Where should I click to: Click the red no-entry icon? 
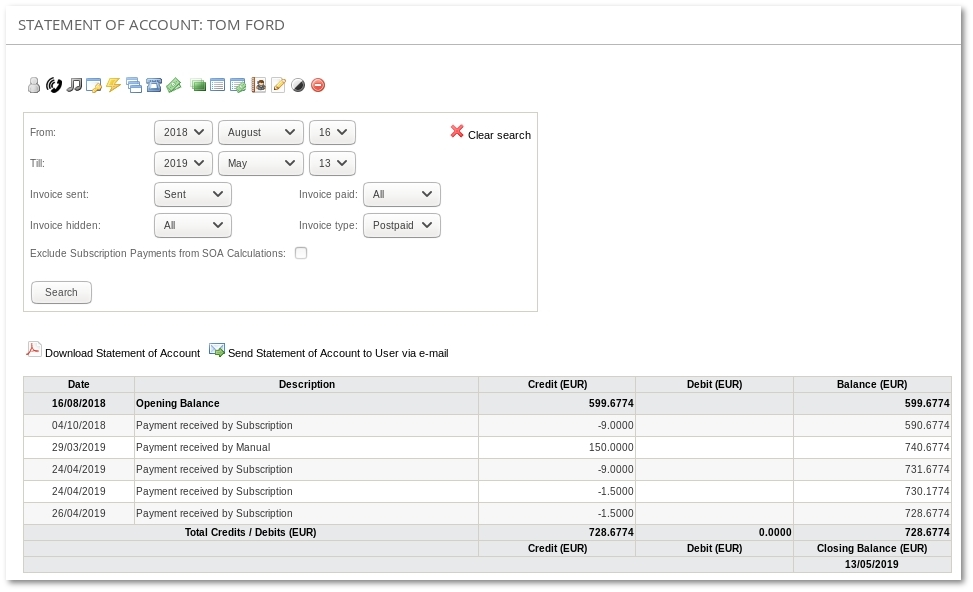(318, 86)
